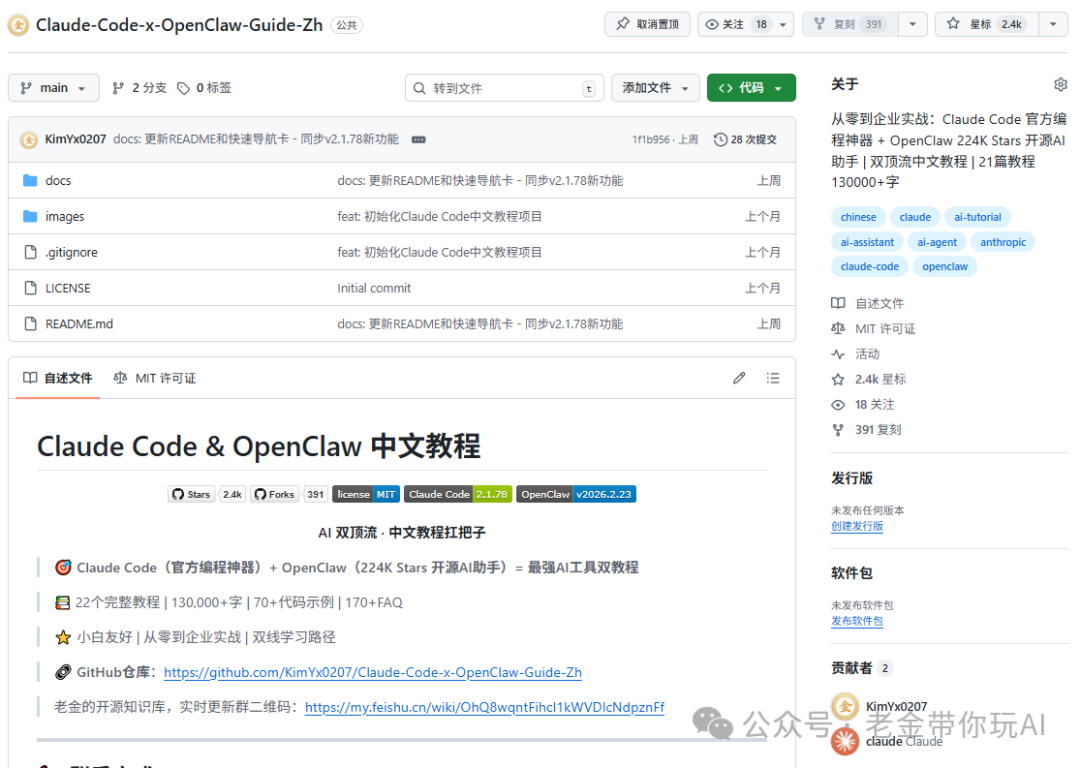Open the 2 分支 branches link

(x=140, y=87)
